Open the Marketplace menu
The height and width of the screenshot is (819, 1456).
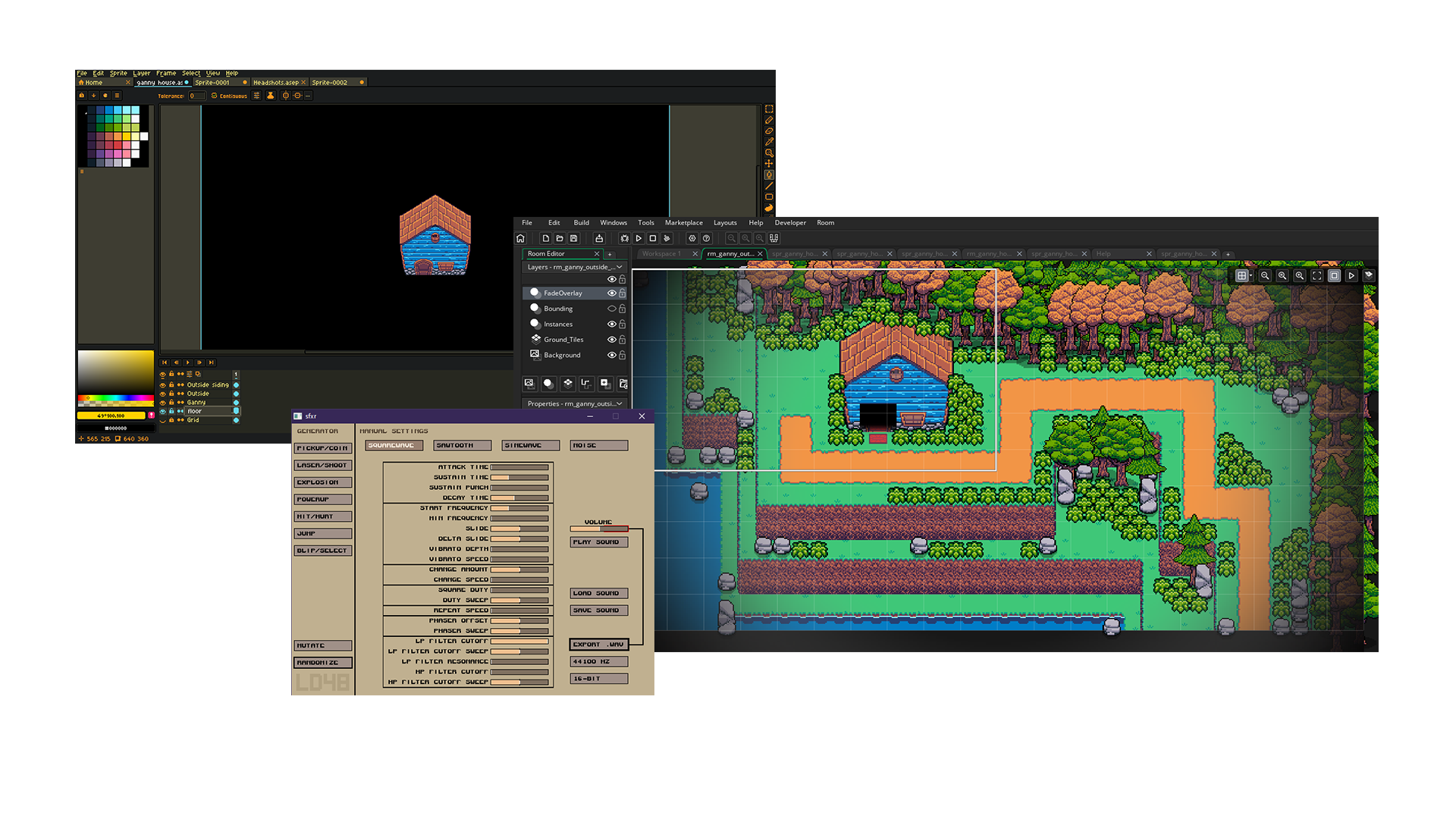coord(683,223)
